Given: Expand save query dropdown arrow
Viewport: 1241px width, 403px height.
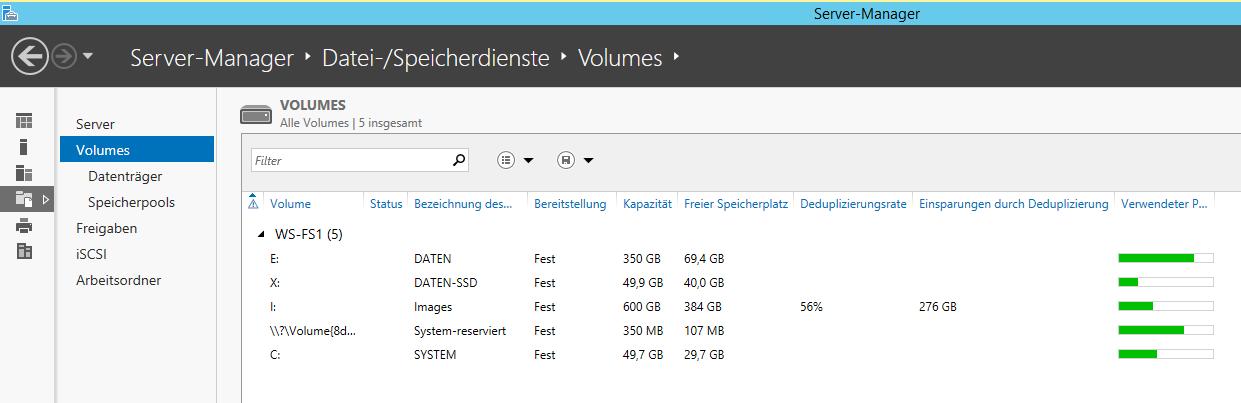Looking at the screenshot, I should (x=589, y=160).
